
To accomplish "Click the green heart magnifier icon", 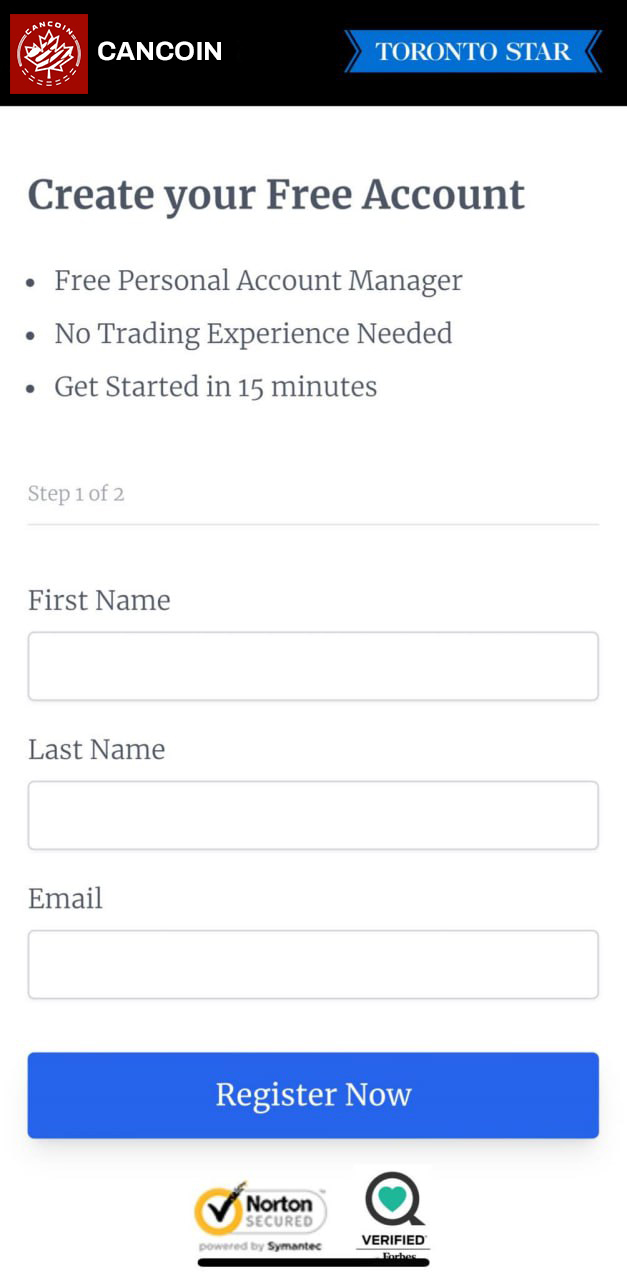I will (394, 1199).
